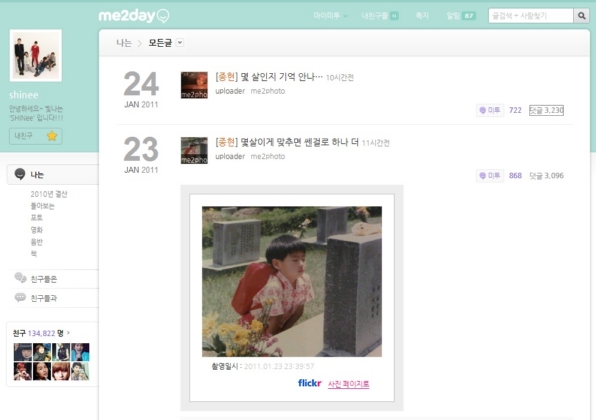The image size is (596, 420).
Task: Open the 24 JAN post thumbnail
Action: pos(194,85)
